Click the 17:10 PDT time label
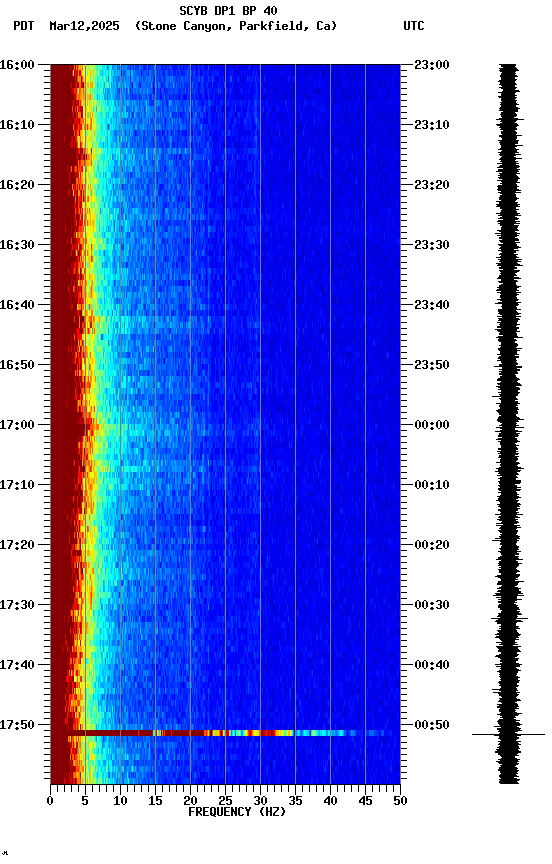Image resolution: width=552 pixels, height=864 pixels. pyautogui.click(x=17, y=485)
